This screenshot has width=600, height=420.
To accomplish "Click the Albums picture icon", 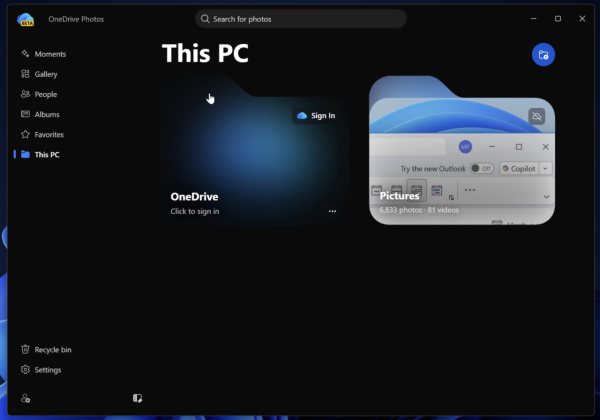I will tap(25, 114).
